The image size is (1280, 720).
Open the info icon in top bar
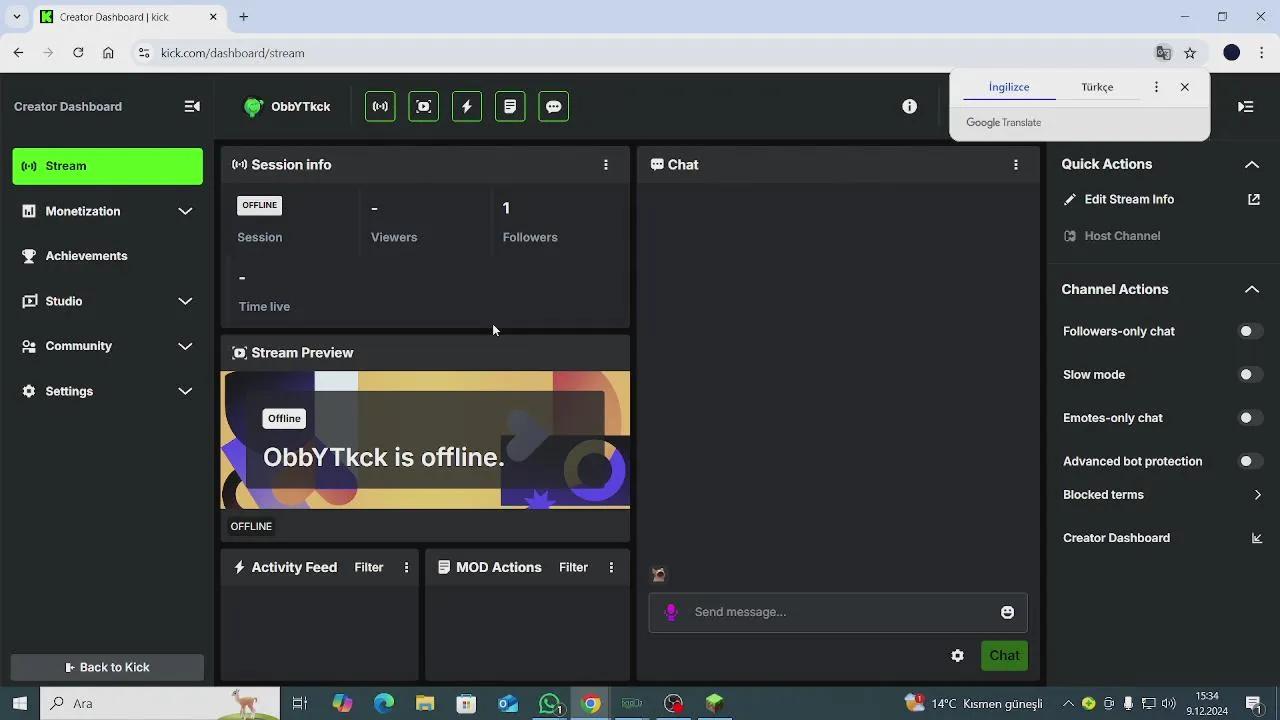pos(909,106)
